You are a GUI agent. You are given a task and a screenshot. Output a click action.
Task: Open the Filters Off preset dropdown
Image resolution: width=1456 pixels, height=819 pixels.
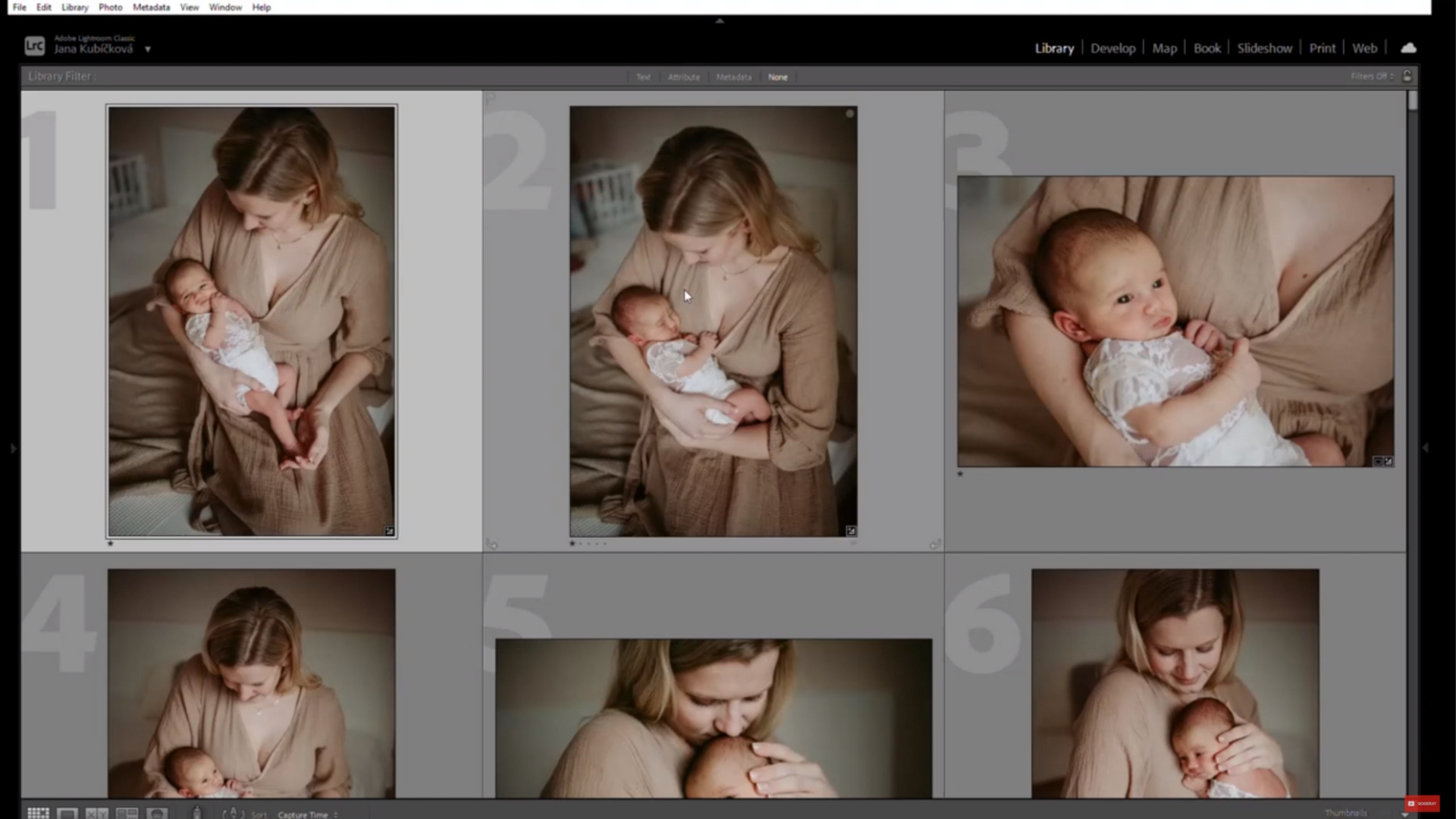pyautogui.click(x=1372, y=77)
